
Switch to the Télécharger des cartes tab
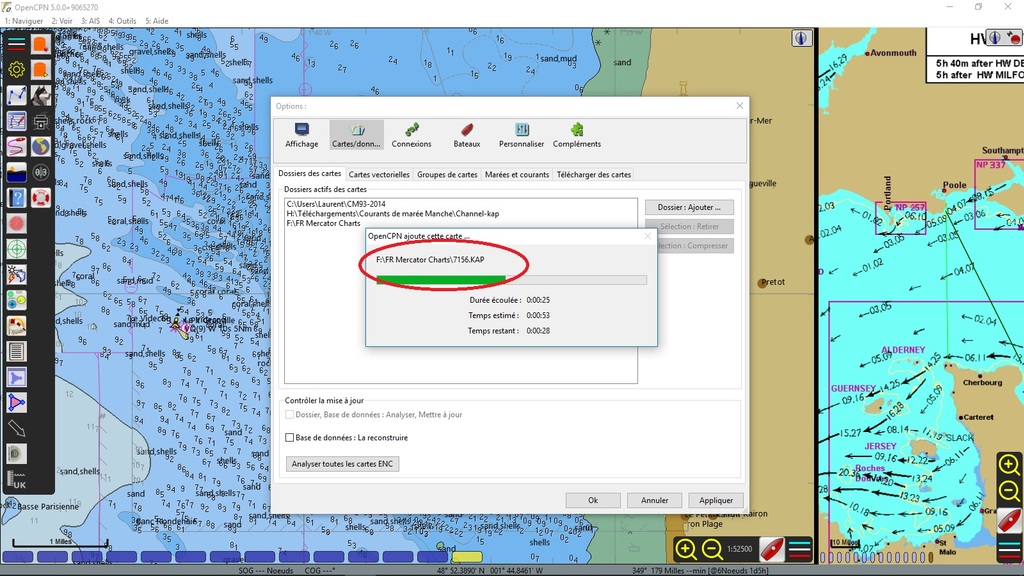point(594,174)
